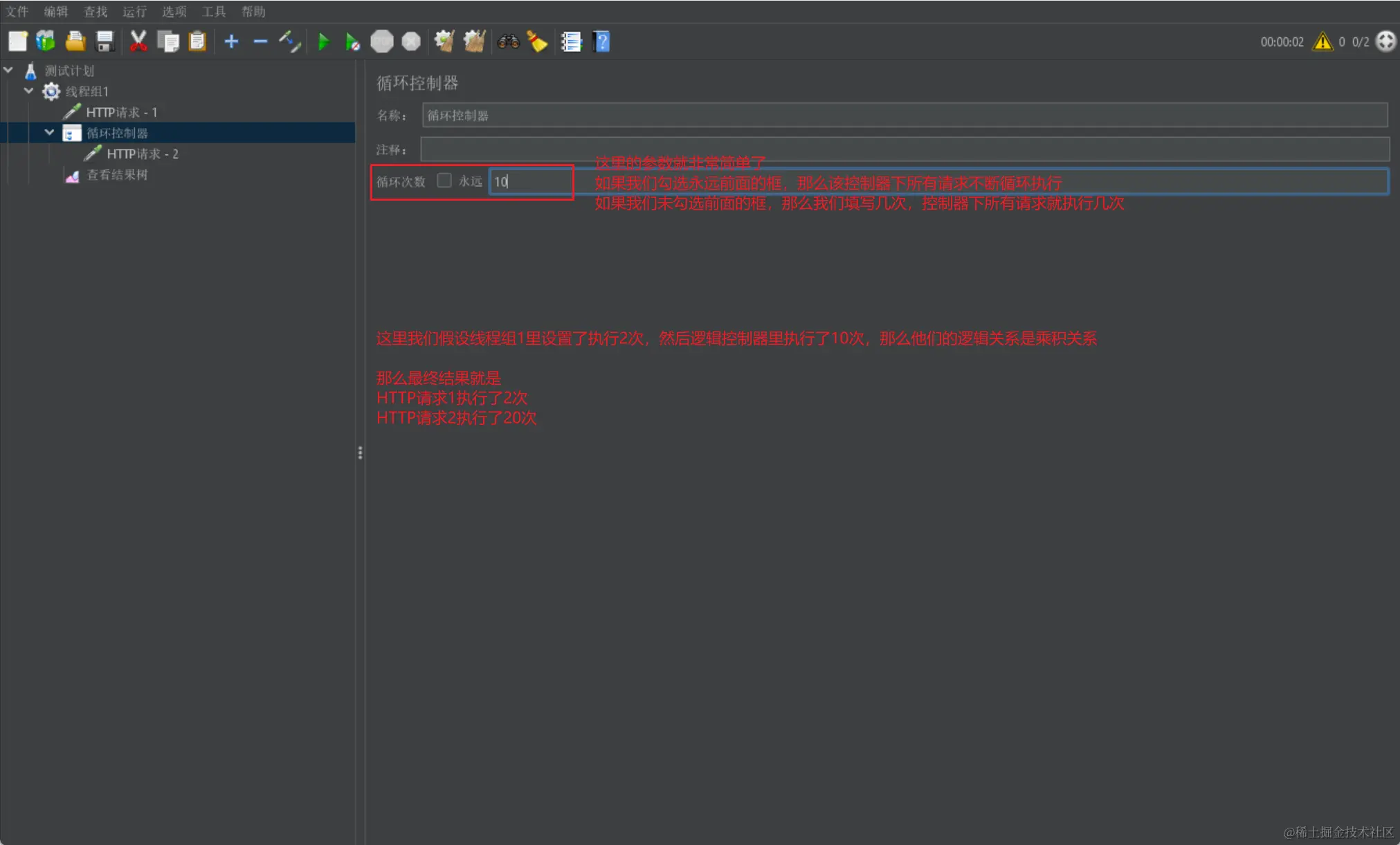Collapse the 测试计划 tree node

coord(8,70)
